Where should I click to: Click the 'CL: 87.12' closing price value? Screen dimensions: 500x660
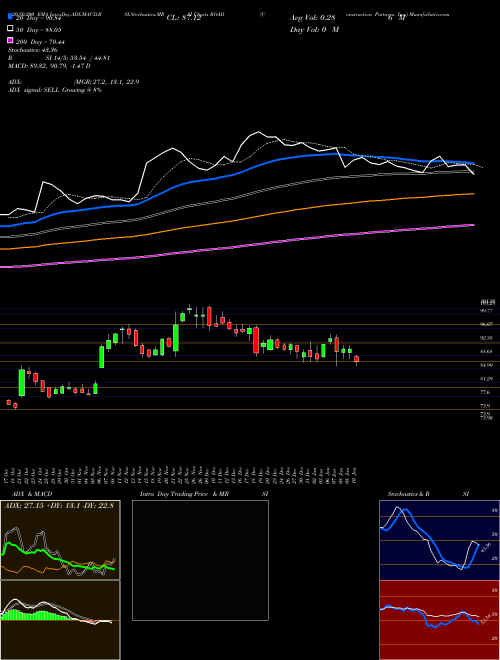pyautogui.click(x=184, y=18)
